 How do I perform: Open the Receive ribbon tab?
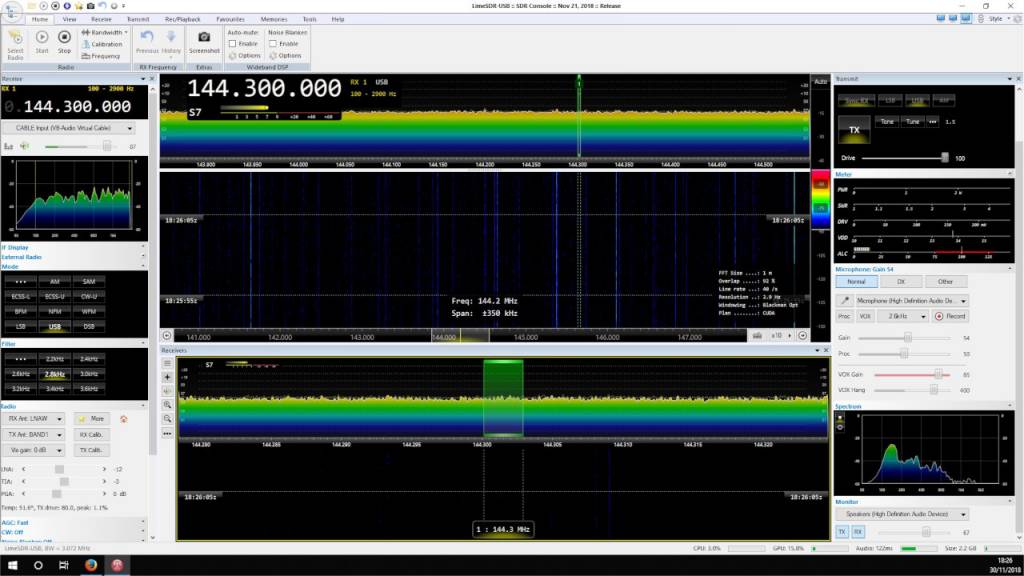101,20
